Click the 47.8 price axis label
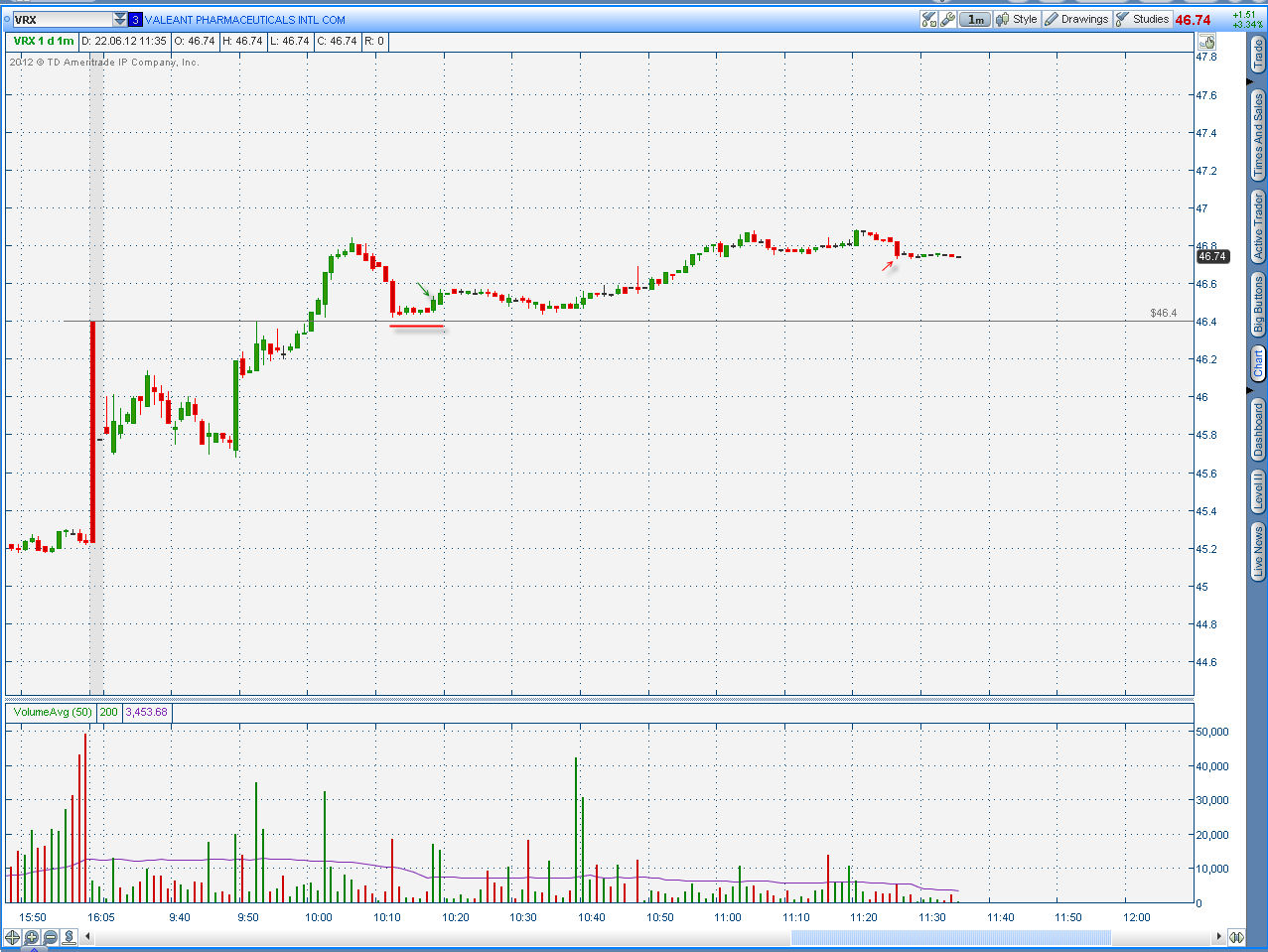The width and height of the screenshot is (1268, 952). click(x=1206, y=57)
